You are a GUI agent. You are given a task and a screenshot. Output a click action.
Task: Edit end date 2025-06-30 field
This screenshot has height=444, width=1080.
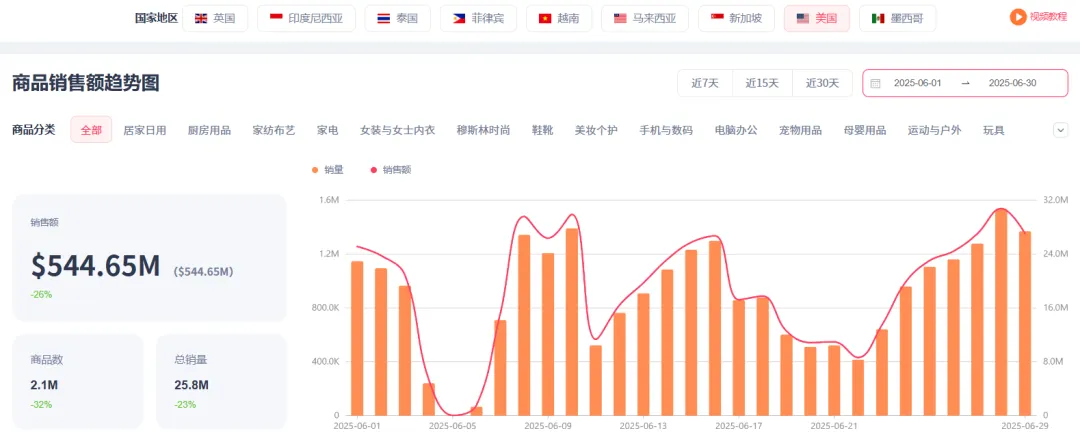(1012, 83)
